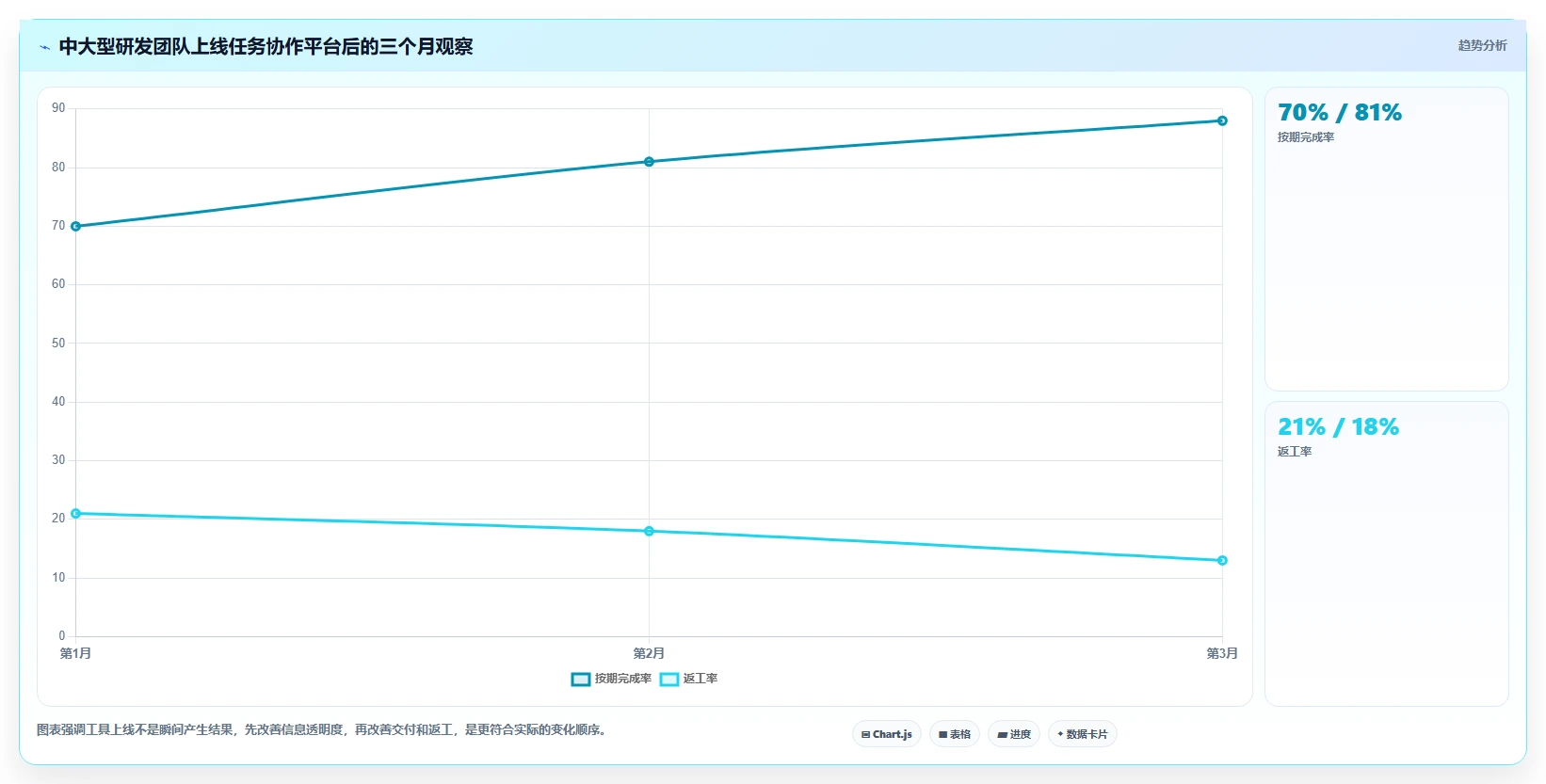The image size is (1546, 784).
Task: Select the 数据卡片 tag chip
Action: coord(1083,734)
